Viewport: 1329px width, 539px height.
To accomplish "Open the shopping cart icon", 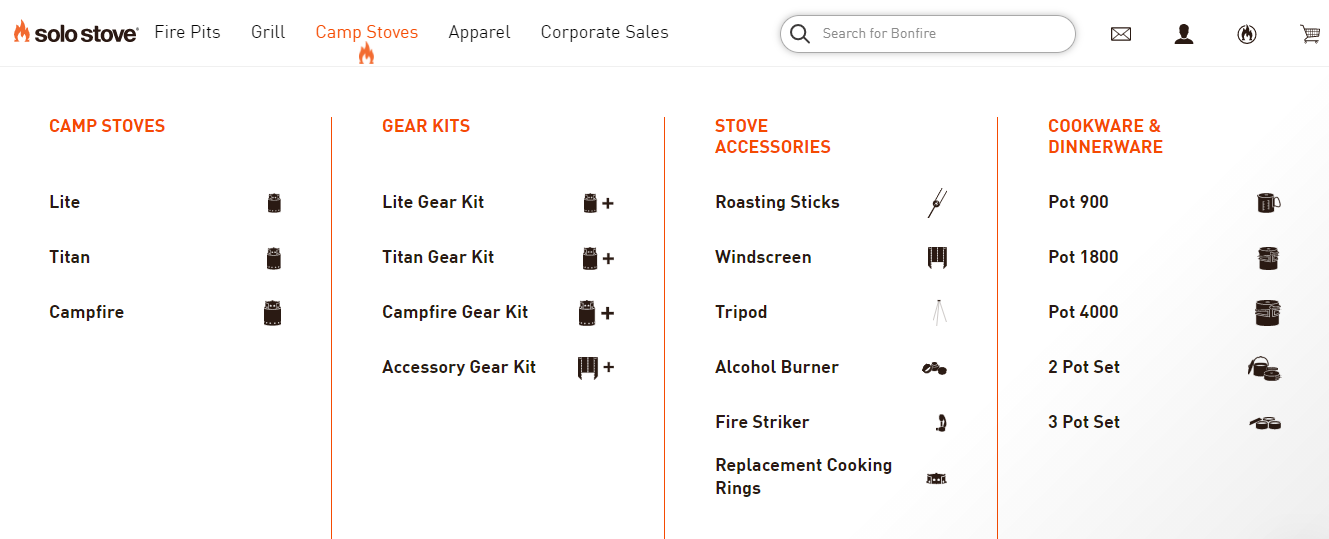I will [1309, 34].
